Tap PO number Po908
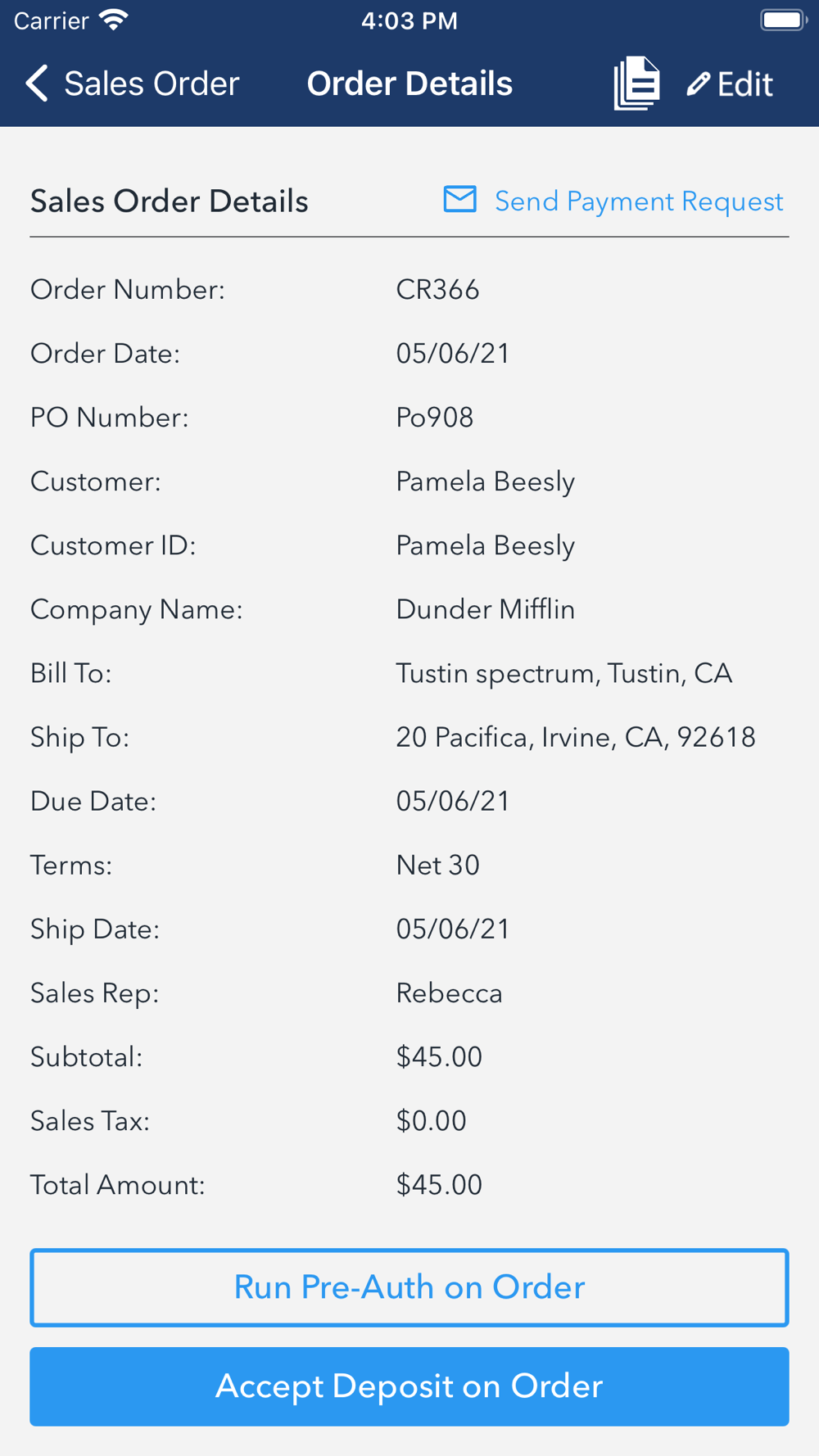 (x=434, y=418)
